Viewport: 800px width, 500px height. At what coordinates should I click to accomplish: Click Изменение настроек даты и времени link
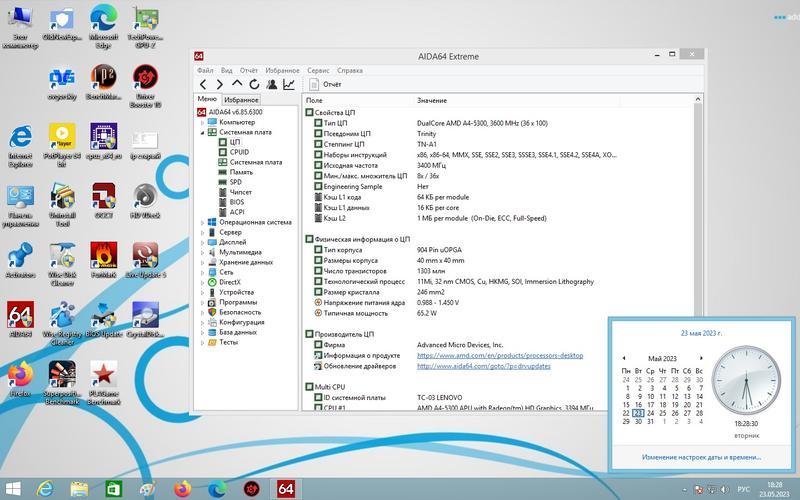click(x=700, y=457)
